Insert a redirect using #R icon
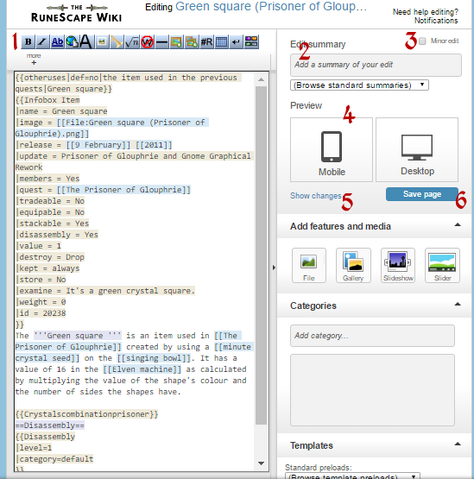This screenshot has width=474, height=479. click(206, 42)
